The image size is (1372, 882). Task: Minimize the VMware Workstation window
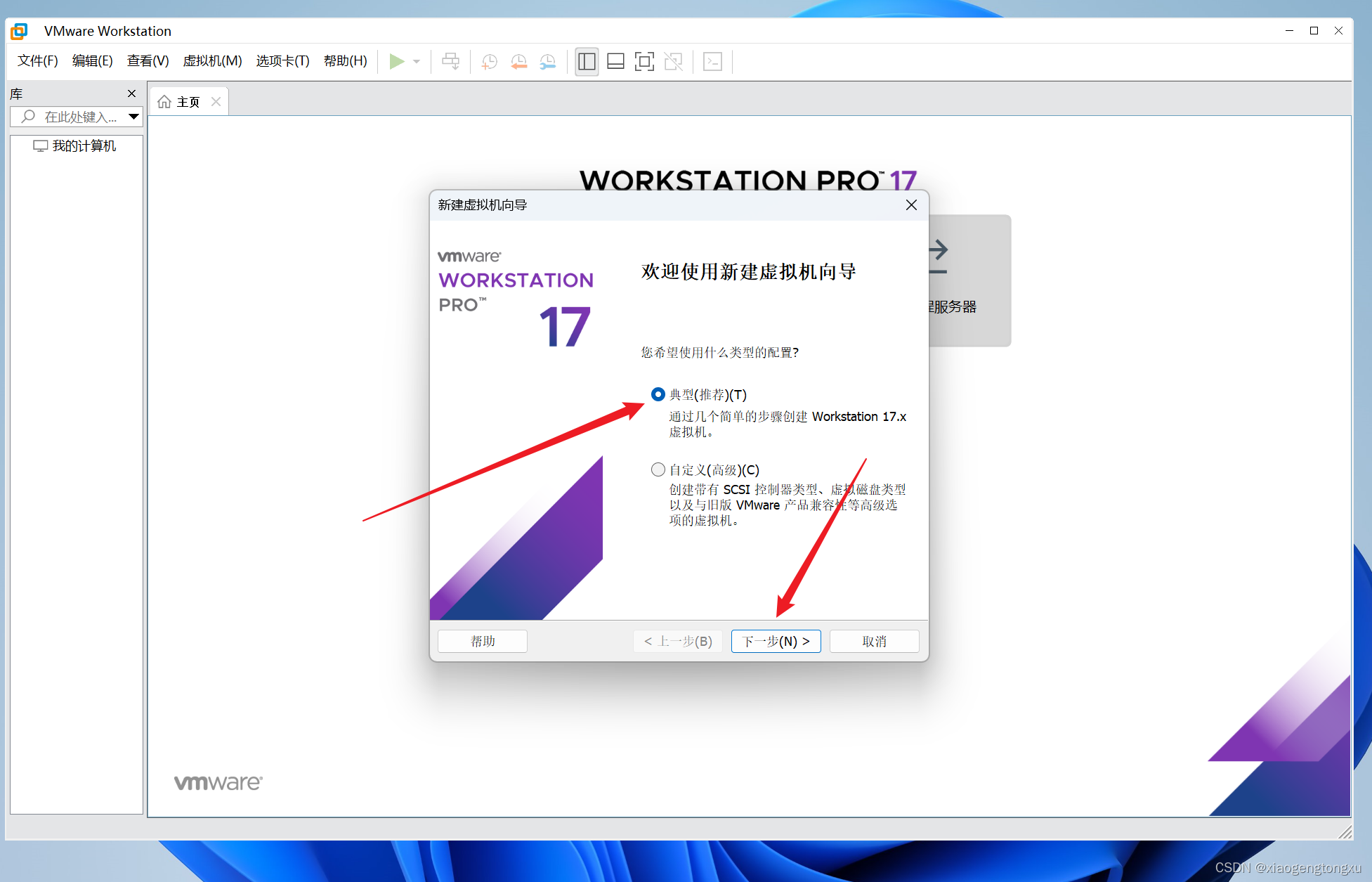[x=1289, y=30]
